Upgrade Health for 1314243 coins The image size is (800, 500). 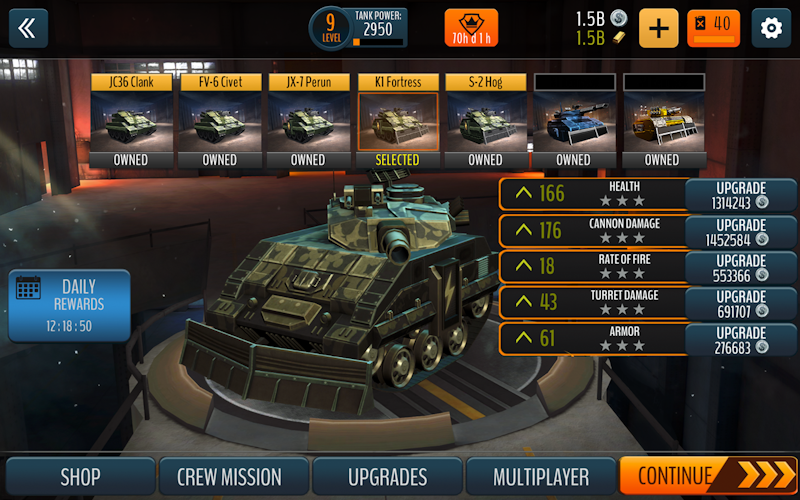740,195
